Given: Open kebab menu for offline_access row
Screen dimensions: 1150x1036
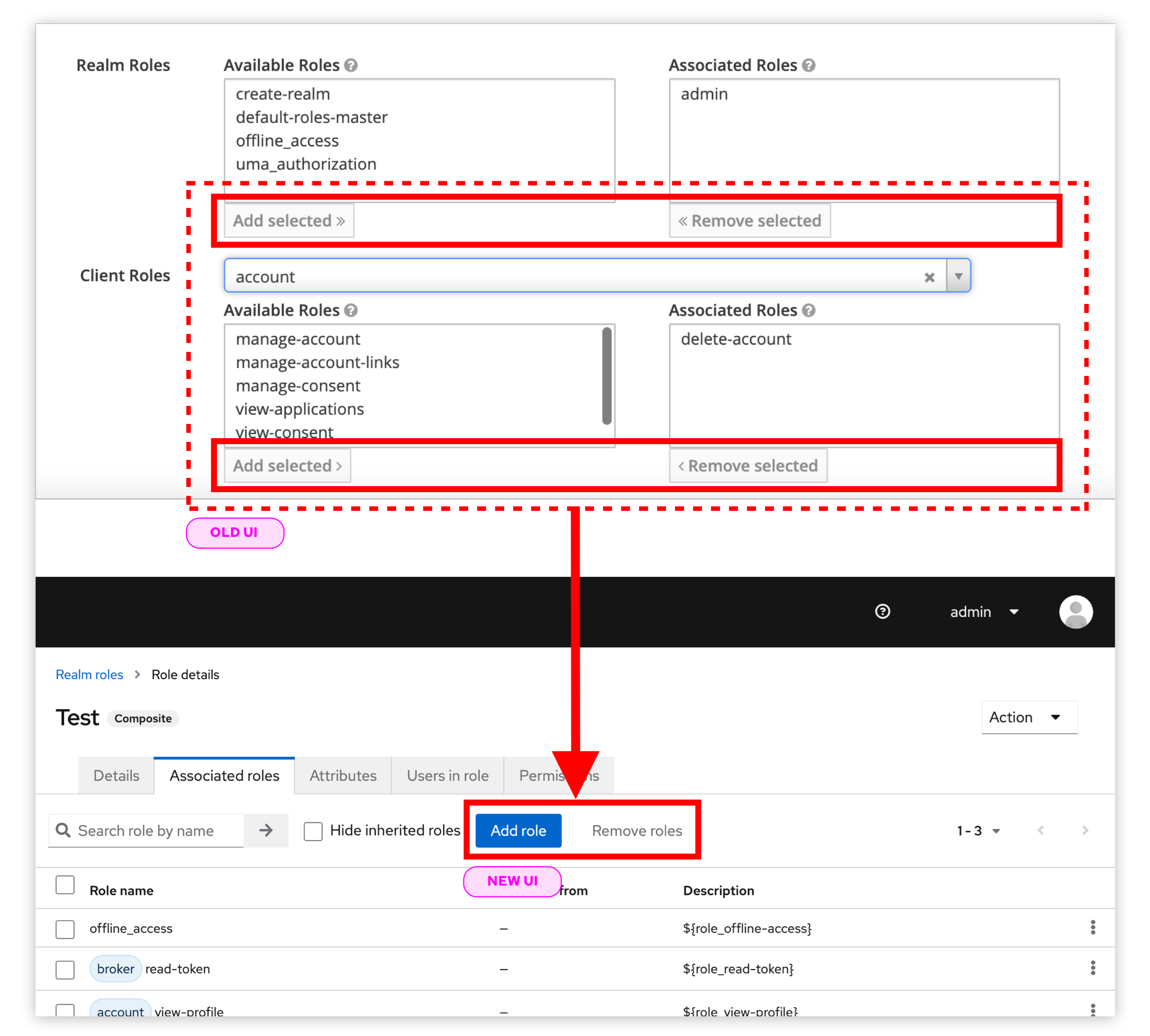Looking at the screenshot, I should point(1092,928).
